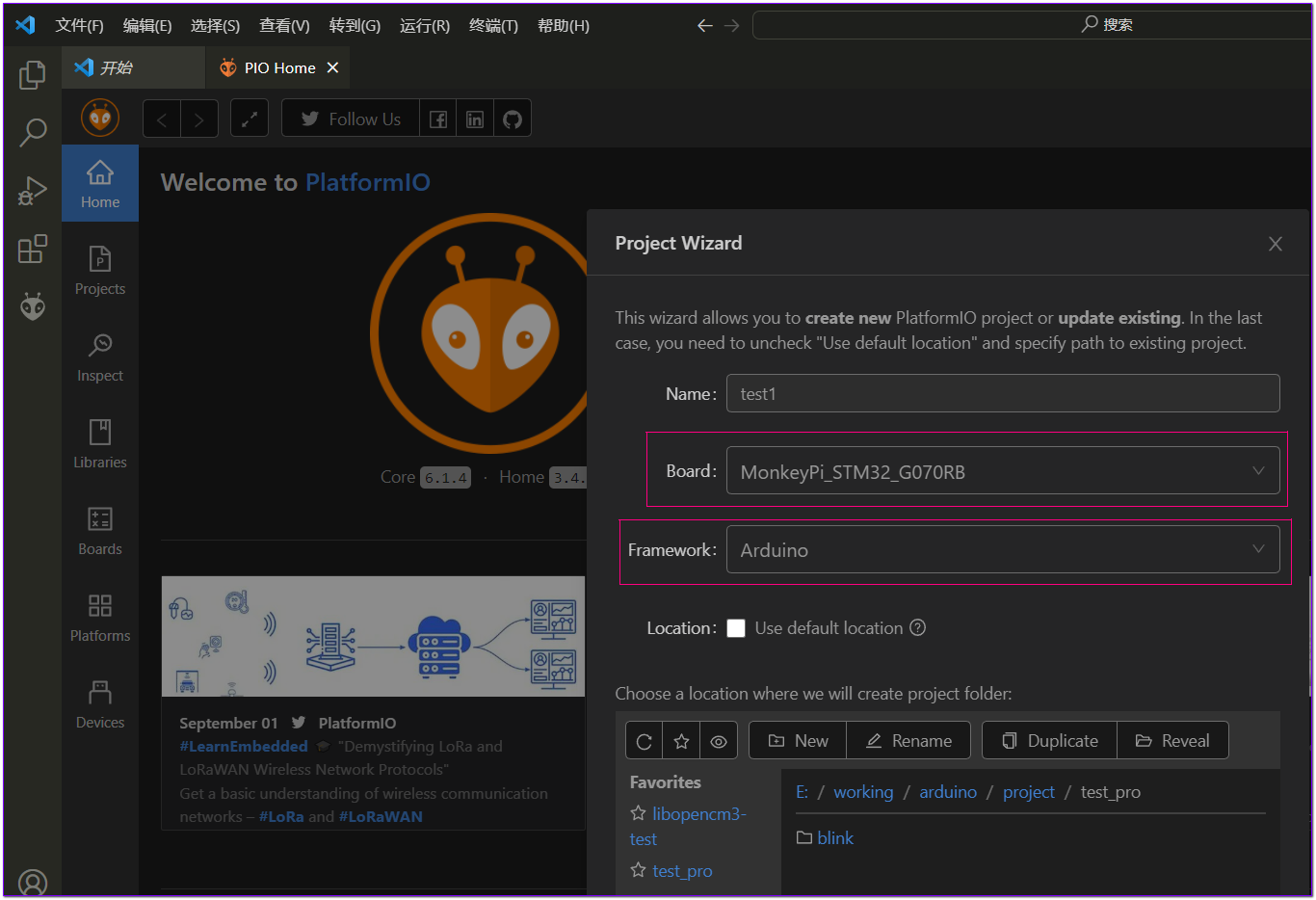1316x900 pixels.
Task: Open the #LoRa hashtag link
Action: [281, 816]
